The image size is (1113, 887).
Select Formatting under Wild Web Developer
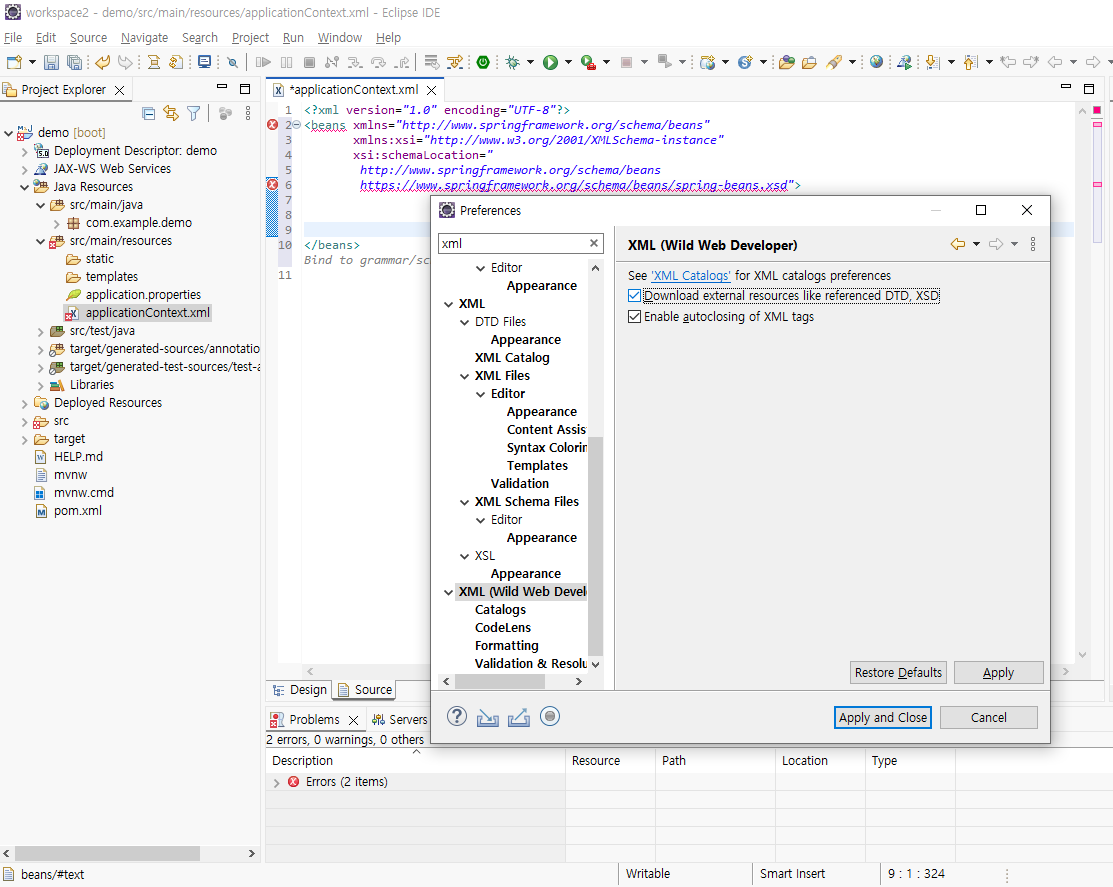506,646
